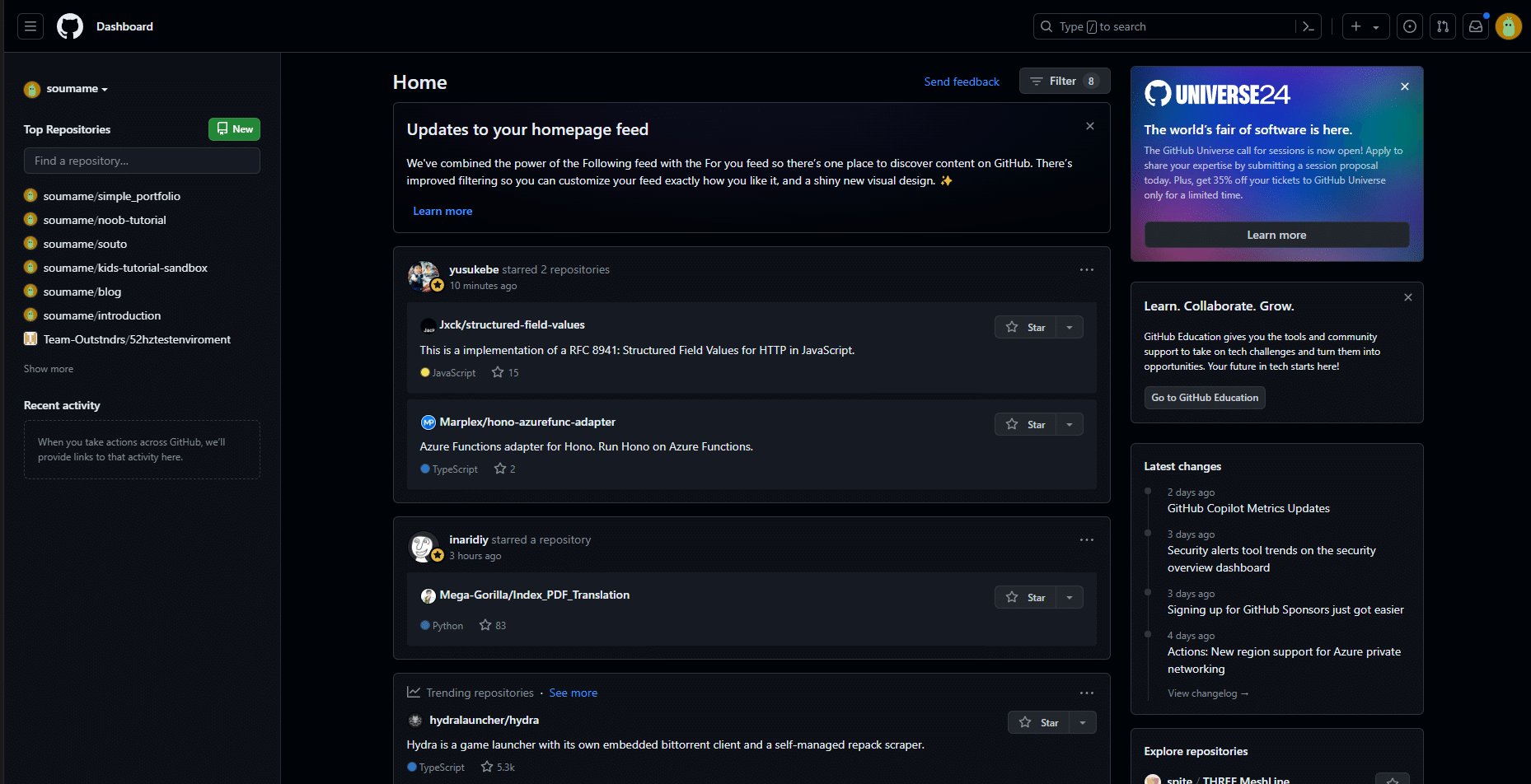Open Marplex owner avatar icon
1531x784 pixels.
pyautogui.click(x=428, y=422)
